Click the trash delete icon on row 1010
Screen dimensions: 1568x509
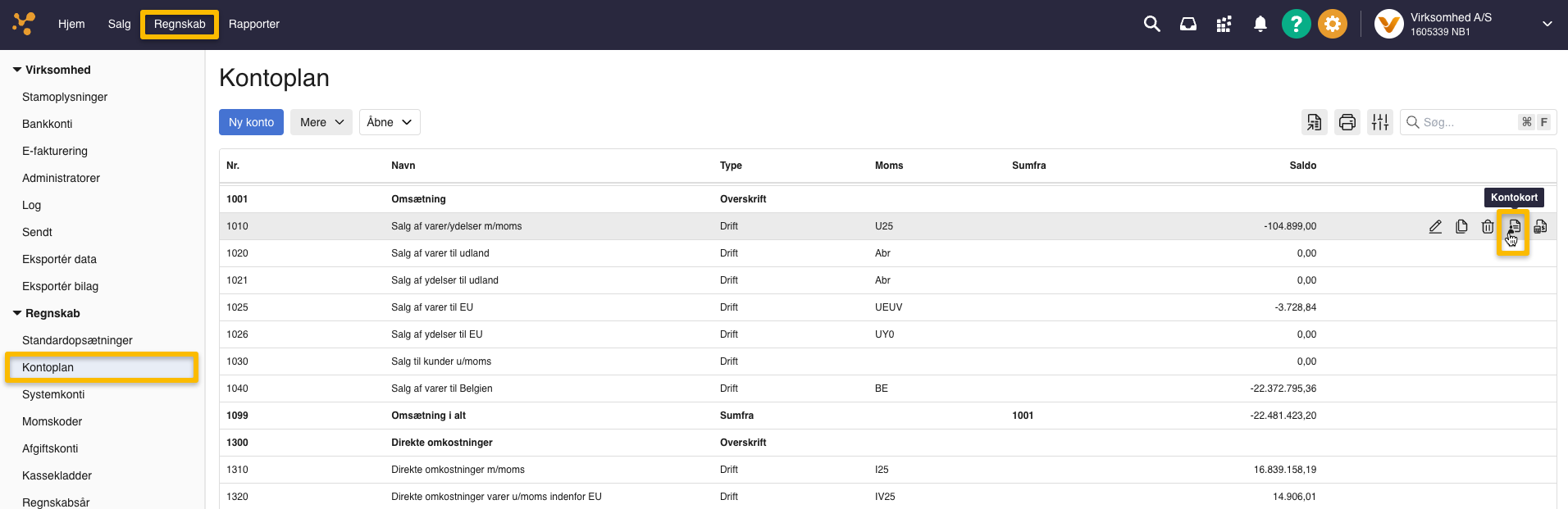1488,226
